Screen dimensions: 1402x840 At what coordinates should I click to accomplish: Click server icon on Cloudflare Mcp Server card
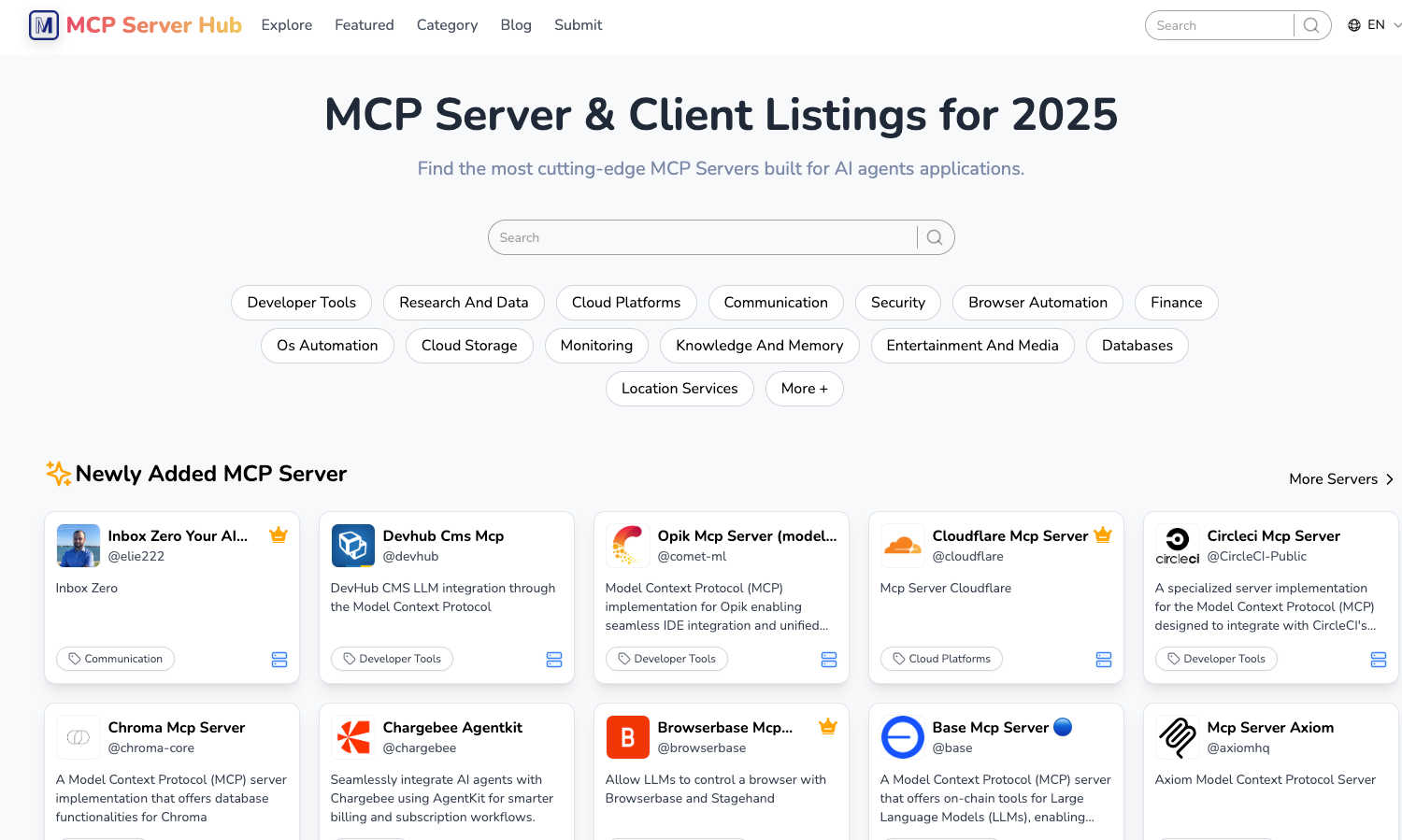[1104, 660]
